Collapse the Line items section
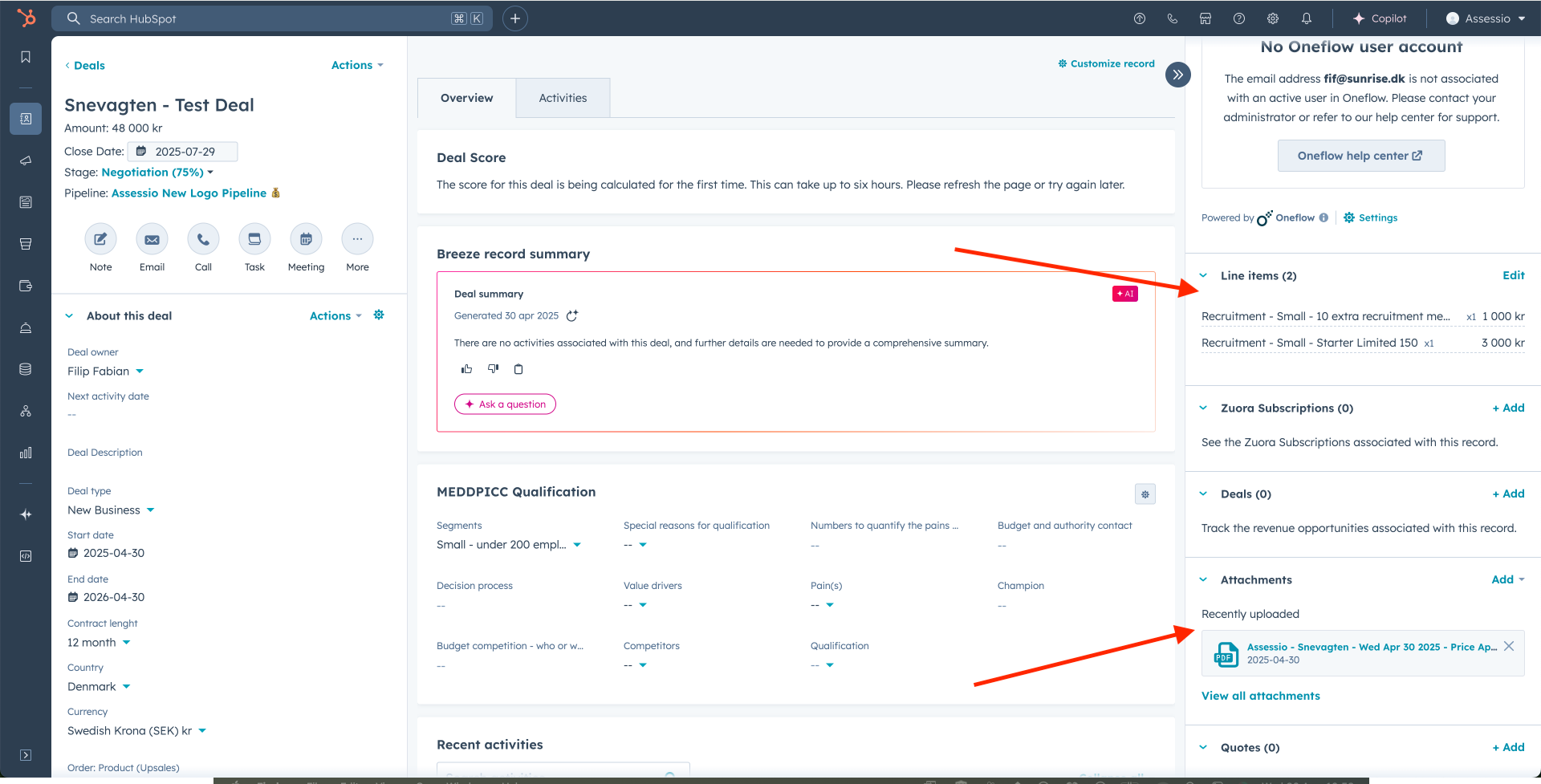This screenshot has width=1541, height=784. click(x=1203, y=275)
